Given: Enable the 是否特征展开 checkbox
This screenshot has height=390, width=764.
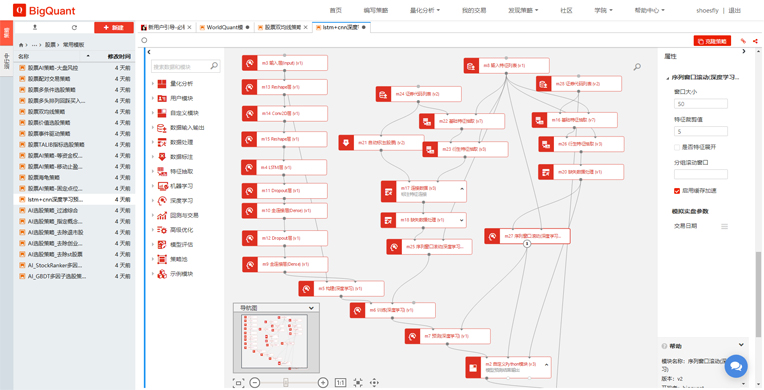Looking at the screenshot, I should 677,147.
